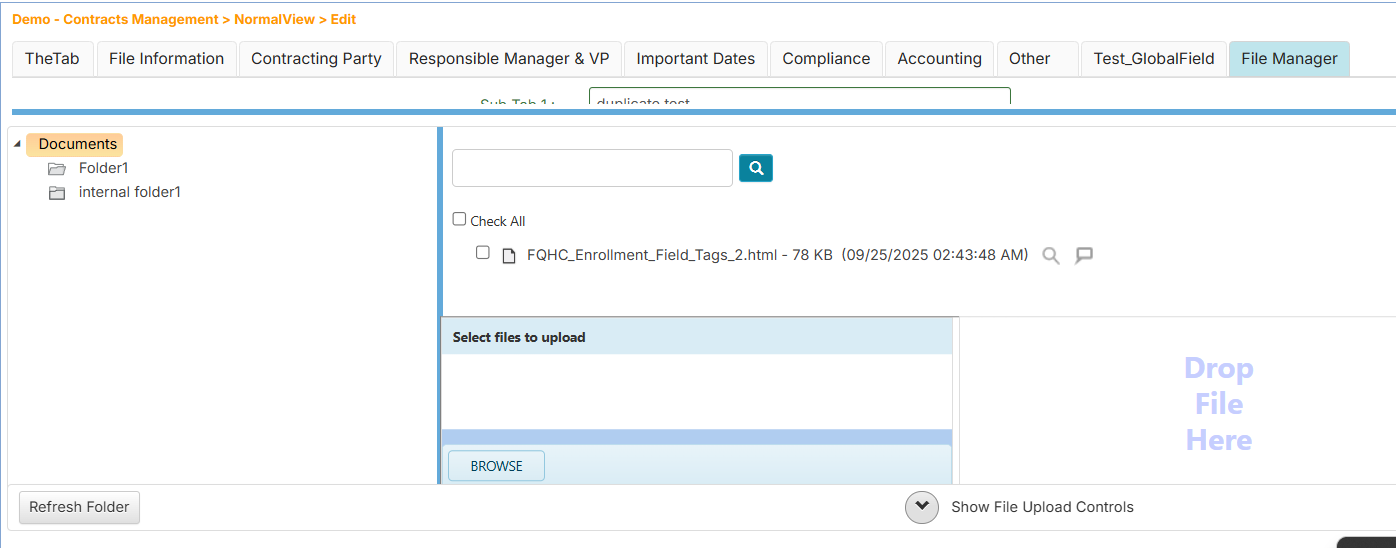The image size is (1396, 548).
Task: Click the document icon beside FQHC_Enrollment file
Action: pos(509,255)
